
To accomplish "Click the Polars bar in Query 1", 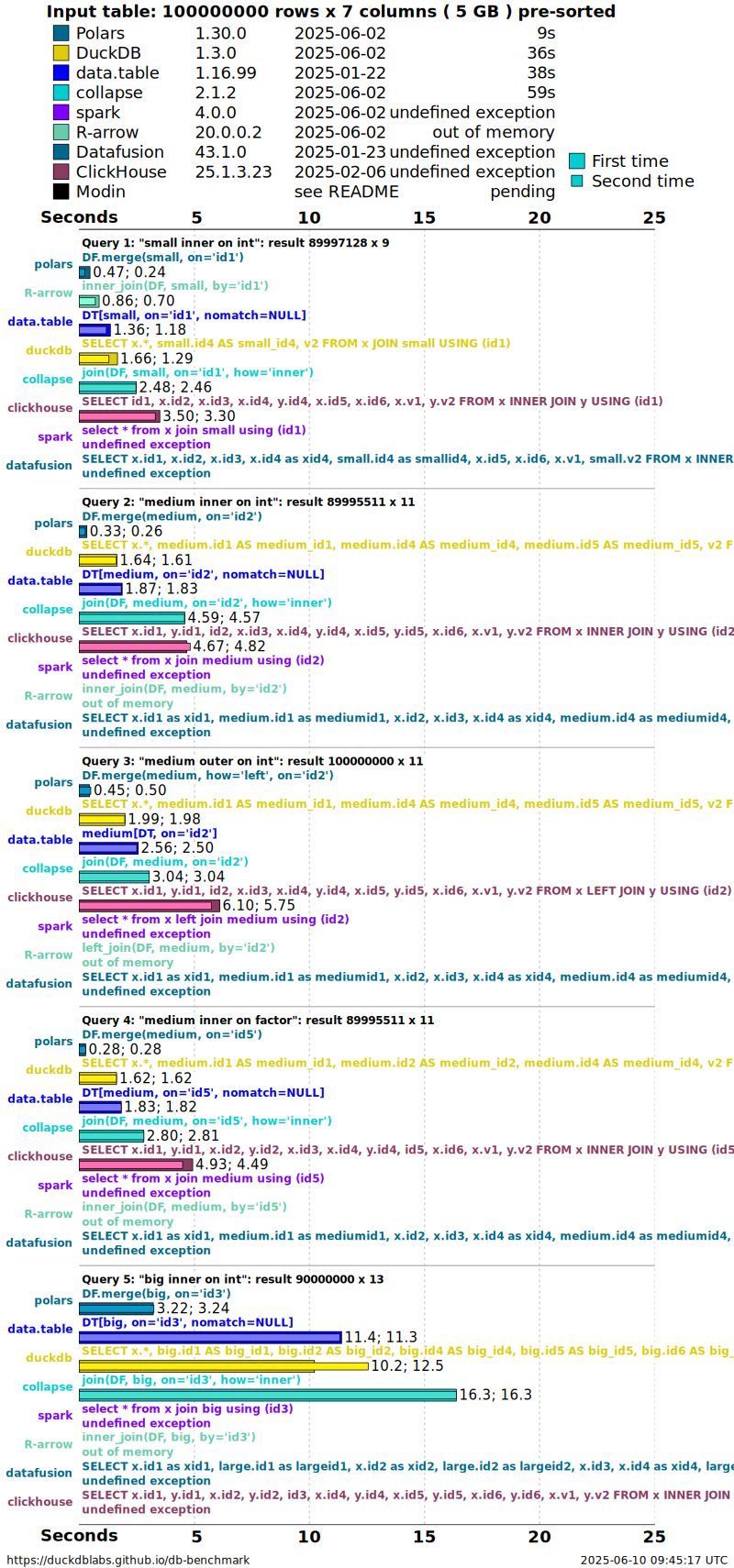I will click(84, 272).
